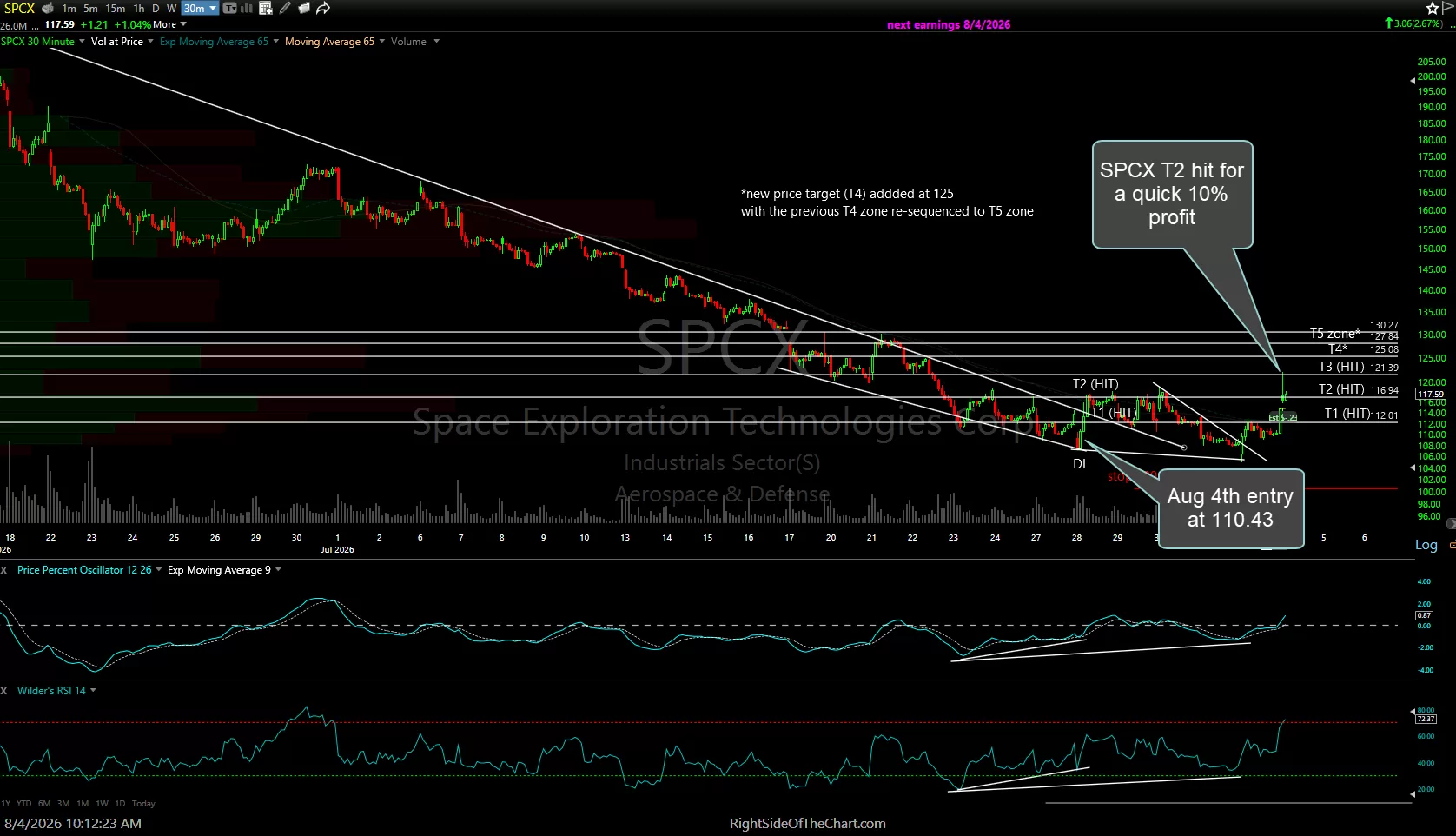Image resolution: width=1456 pixels, height=836 pixels.
Task: Click the last price 117.59 value
Action: tap(59, 24)
